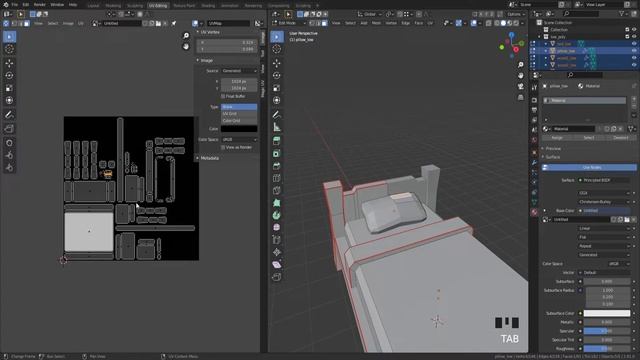Open the Mesh menu in 3D viewport
640x360 pixels.
click(x=376, y=23)
